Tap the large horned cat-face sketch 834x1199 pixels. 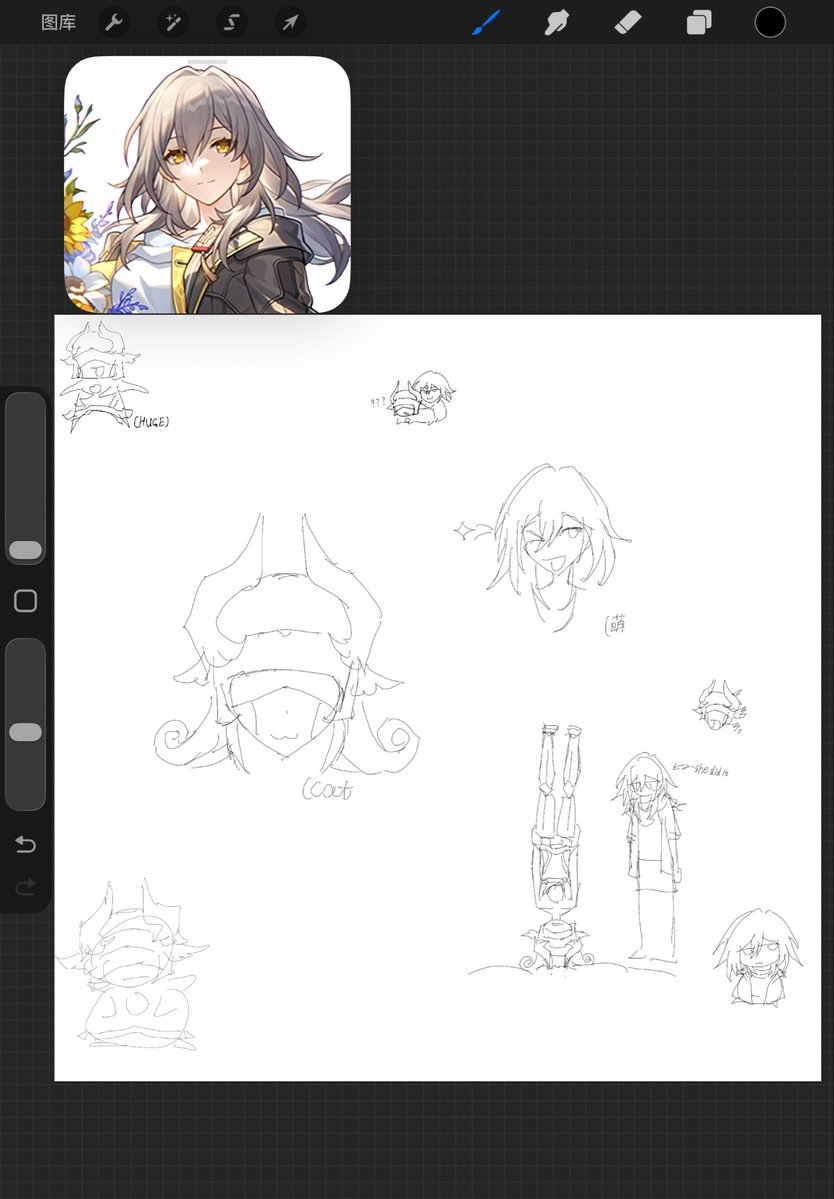287,646
